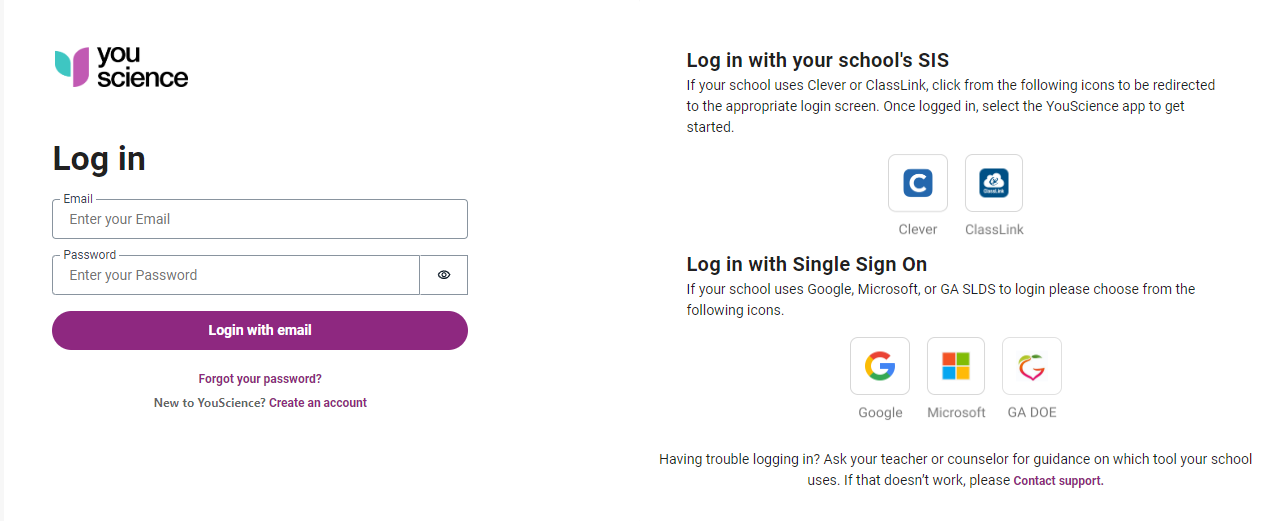Follow the Create an account link
This screenshot has height=521, width=1272.
(318, 403)
